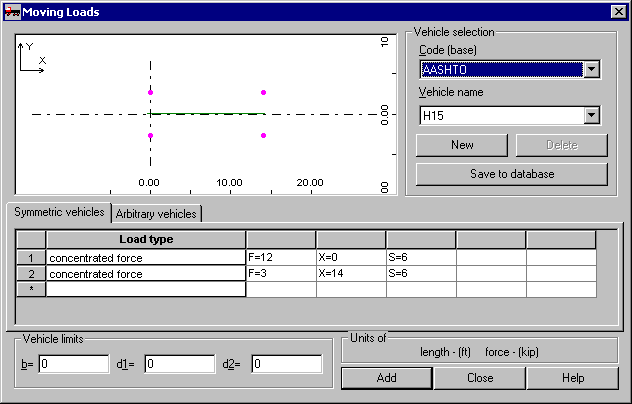This screenshot has height=404, width=632.
Task: Click the empty load type cell in new row
Action: click(146, 289)
